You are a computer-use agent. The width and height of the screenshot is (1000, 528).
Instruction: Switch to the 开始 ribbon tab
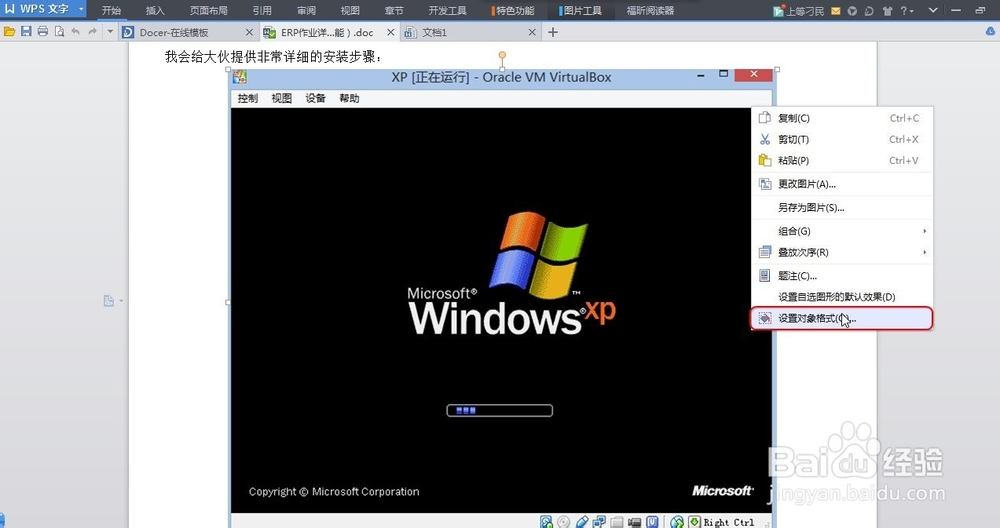111,10
